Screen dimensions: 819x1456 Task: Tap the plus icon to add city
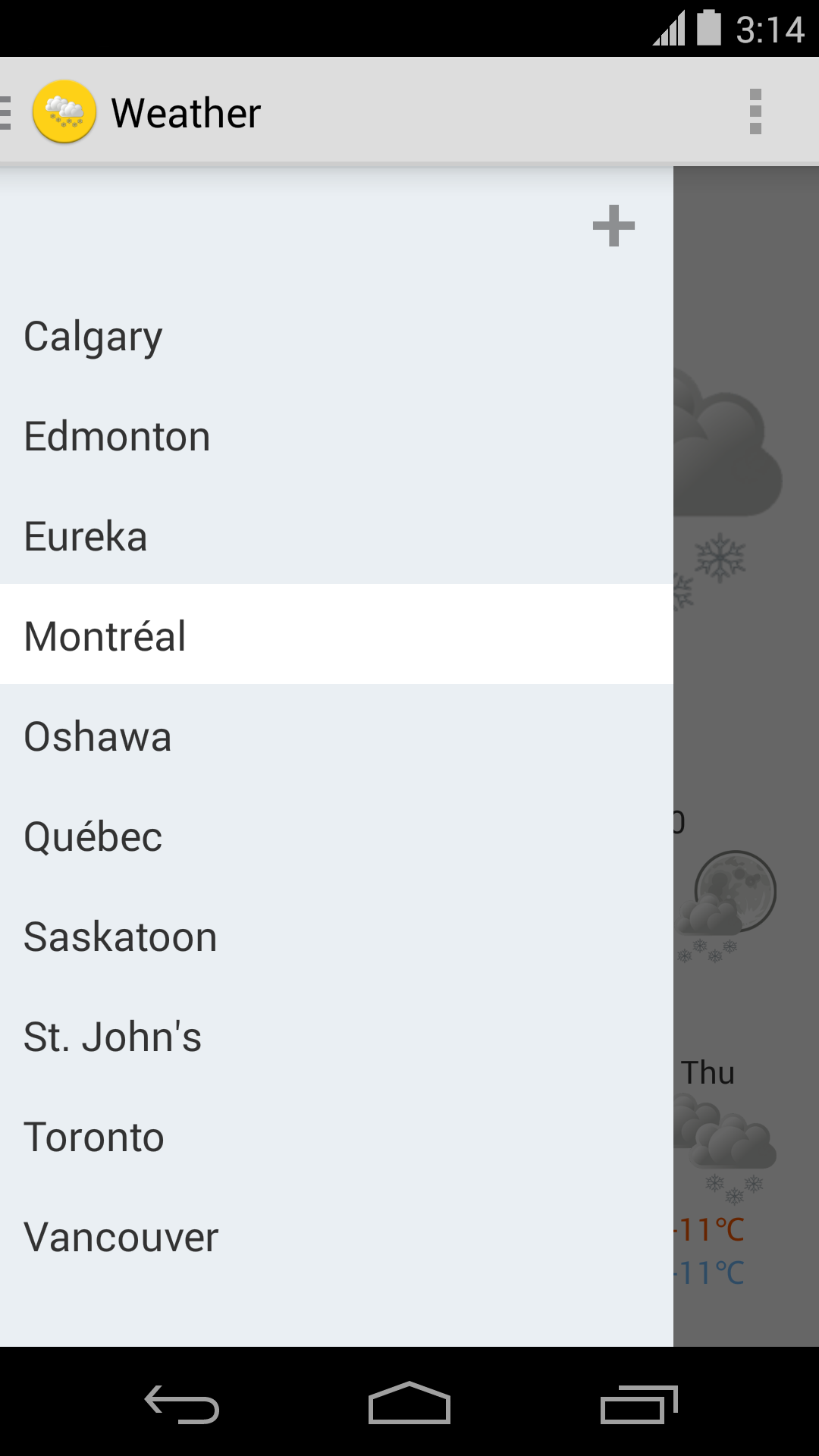[613, 226]
